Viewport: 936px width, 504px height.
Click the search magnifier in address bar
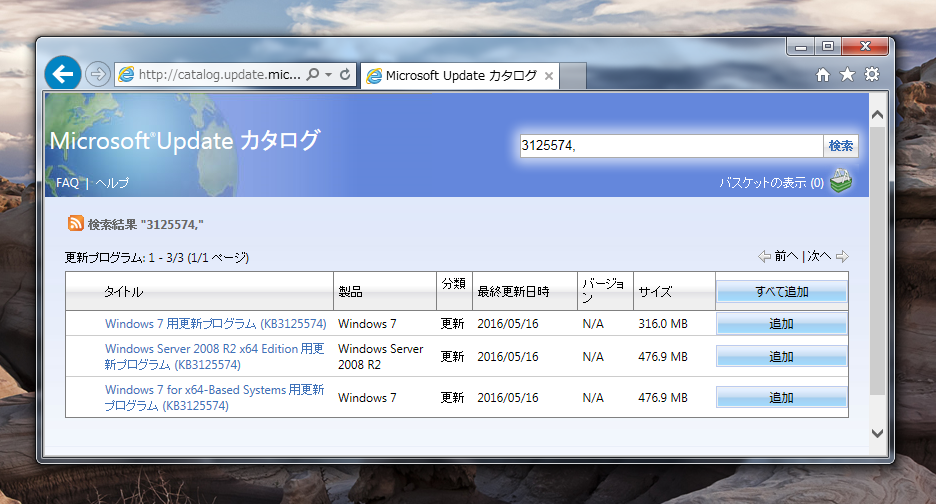coord(312,75)
